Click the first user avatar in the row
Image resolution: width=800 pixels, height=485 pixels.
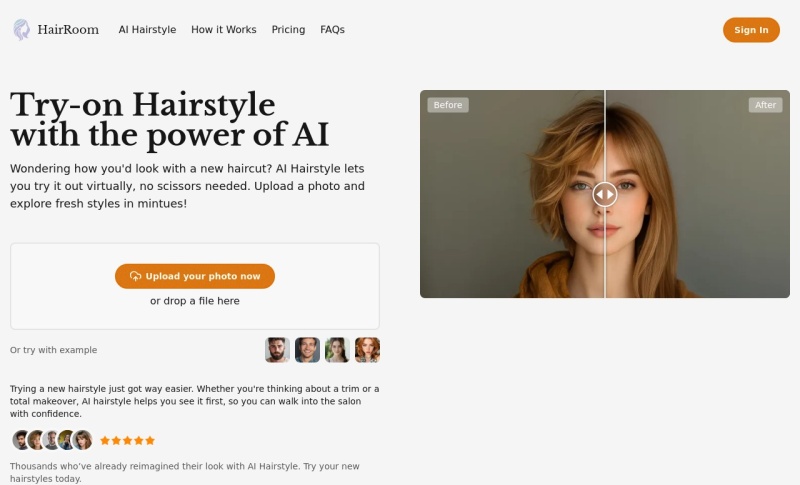coord(21,440)
